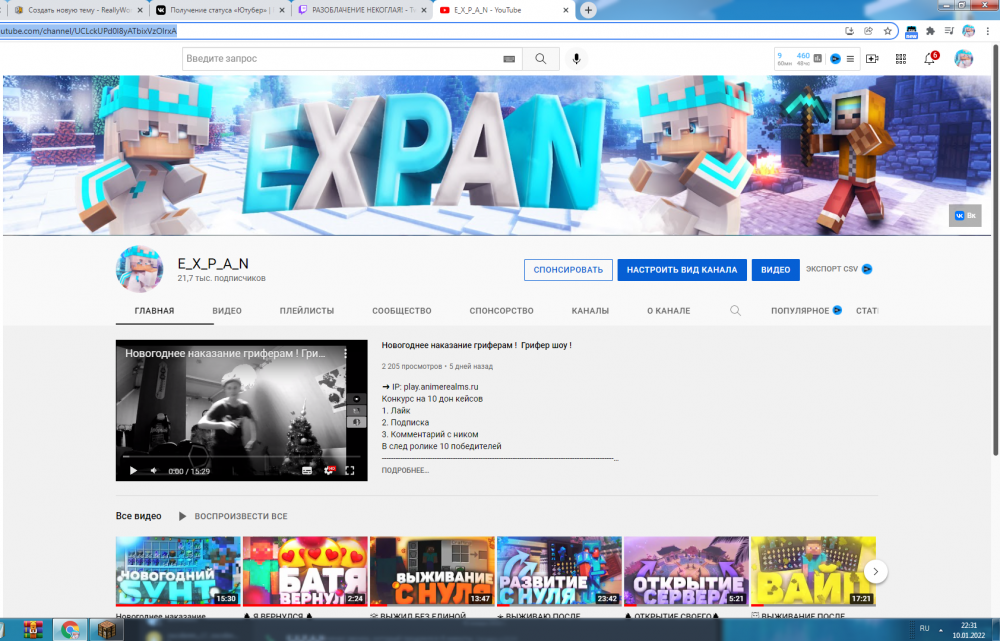Toggle subtitles in the video player
Image resolution: width=1000 pixels, height=641 pixels.
click(307, 471)
